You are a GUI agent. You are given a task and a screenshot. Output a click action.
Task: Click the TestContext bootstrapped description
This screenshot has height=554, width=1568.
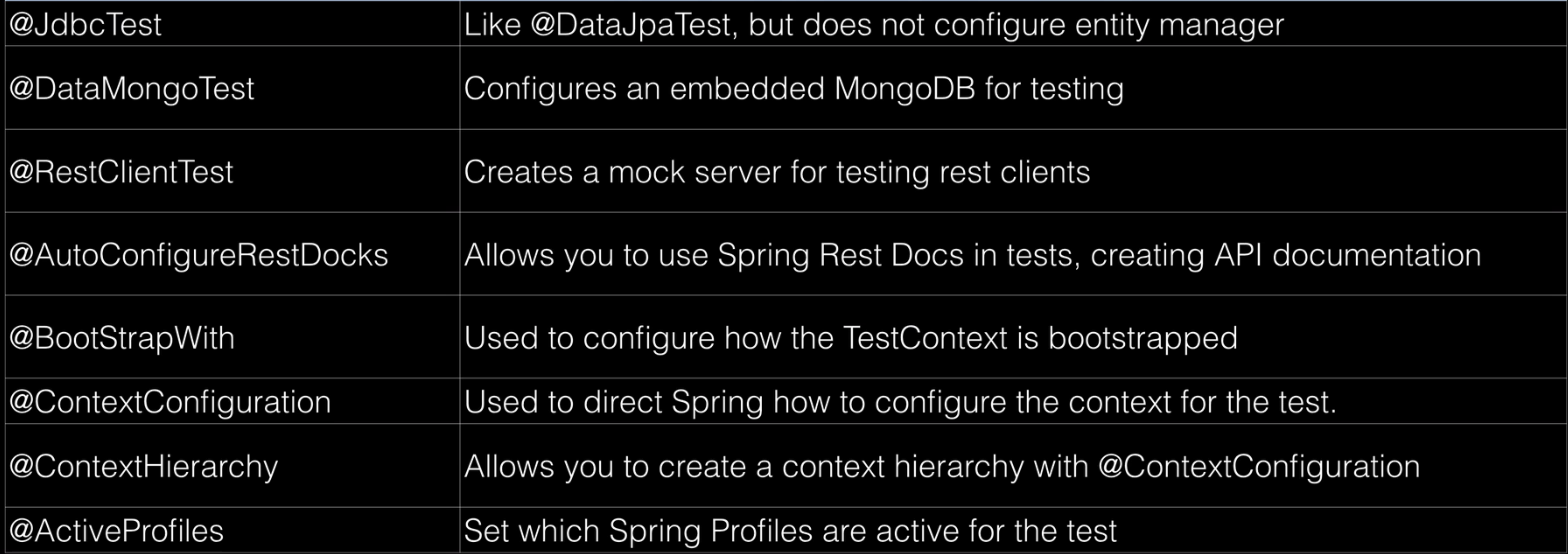click(x=850, y=338)
